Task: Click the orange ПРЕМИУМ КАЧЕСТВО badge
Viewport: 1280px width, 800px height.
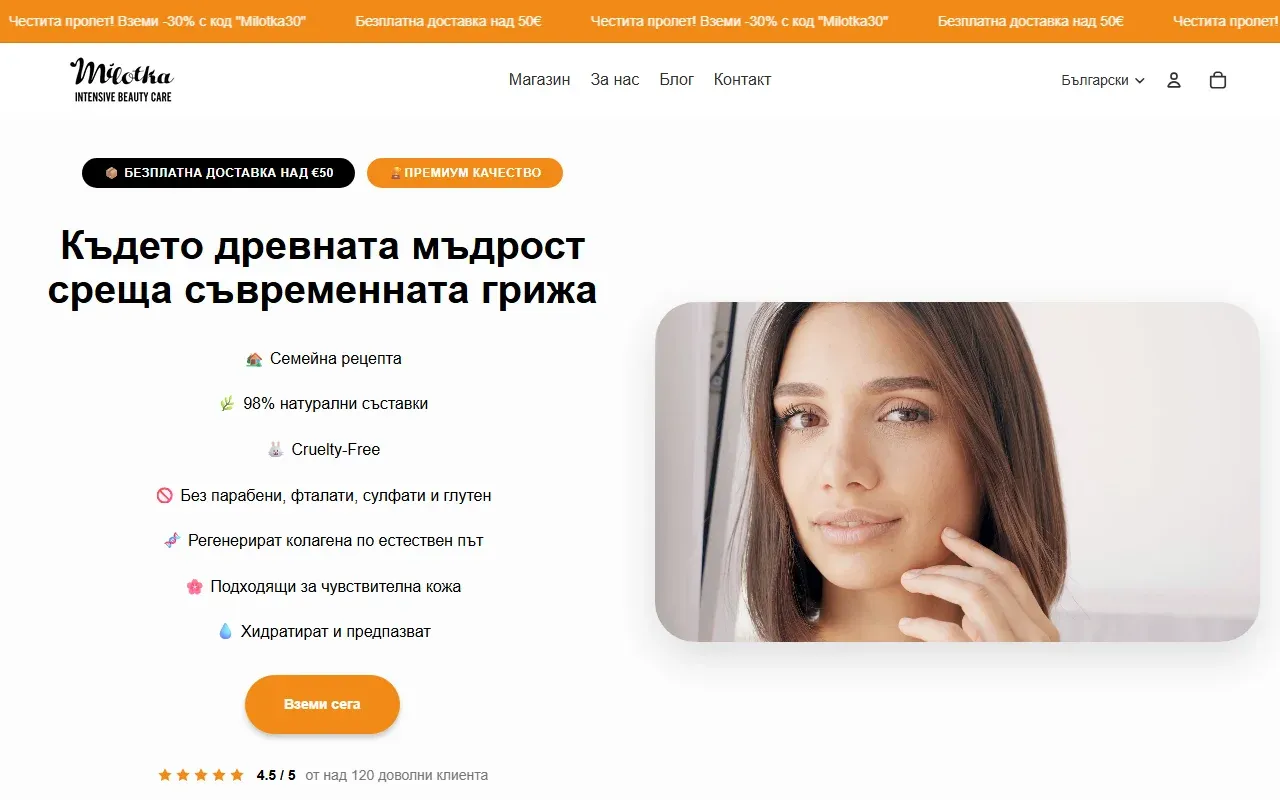Action: [x=465, y=173]
